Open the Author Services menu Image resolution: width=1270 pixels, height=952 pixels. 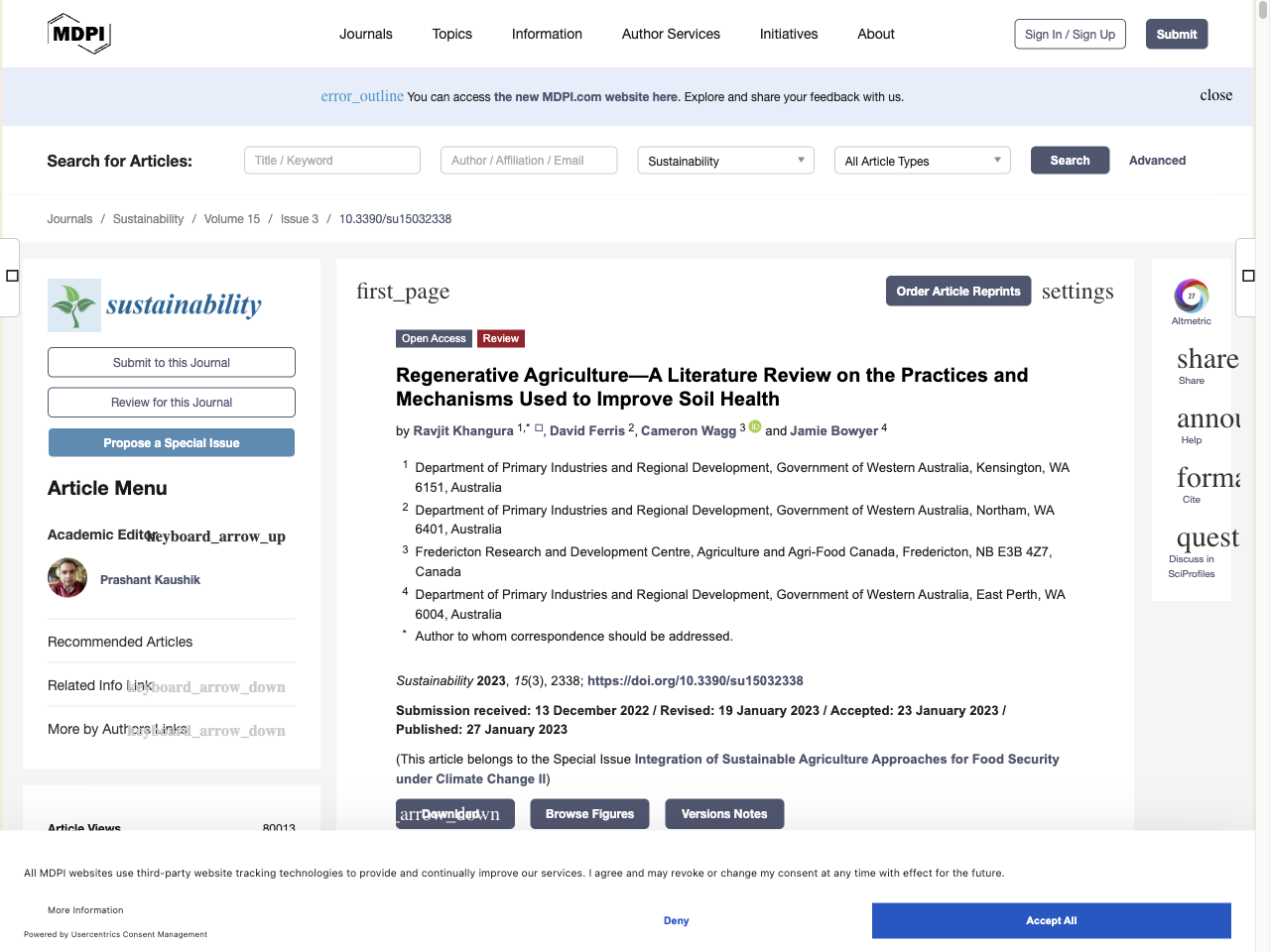(x=671, y=34)
